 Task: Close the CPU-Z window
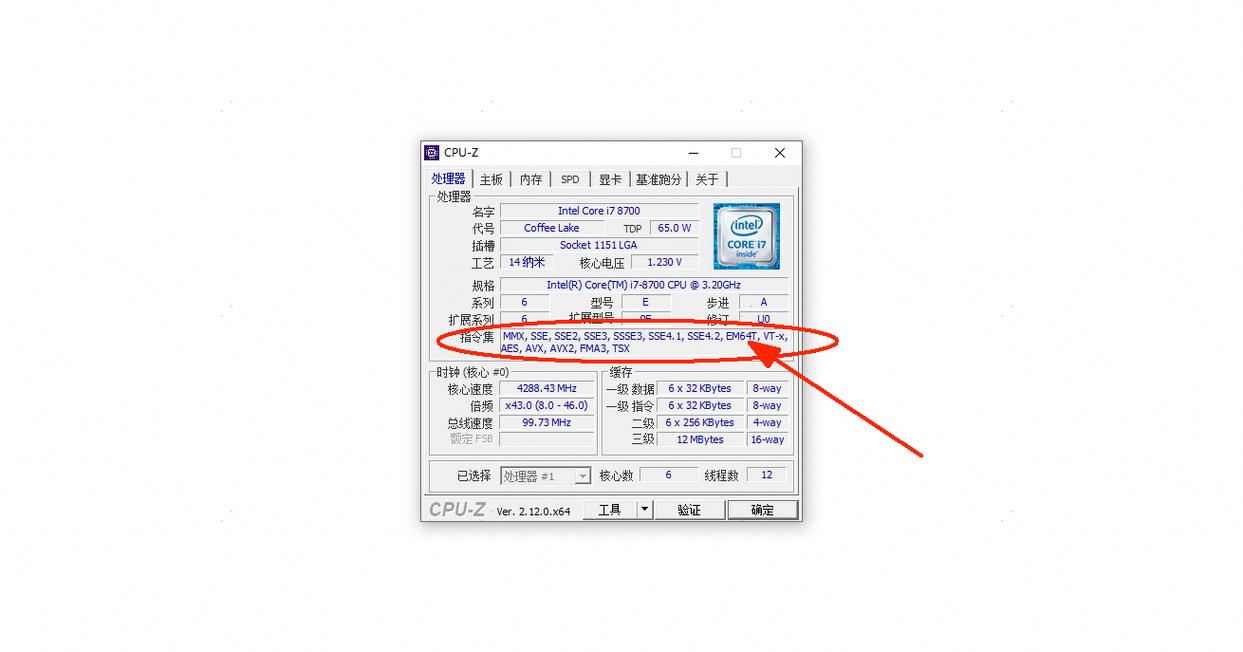[x=780, y=153]
